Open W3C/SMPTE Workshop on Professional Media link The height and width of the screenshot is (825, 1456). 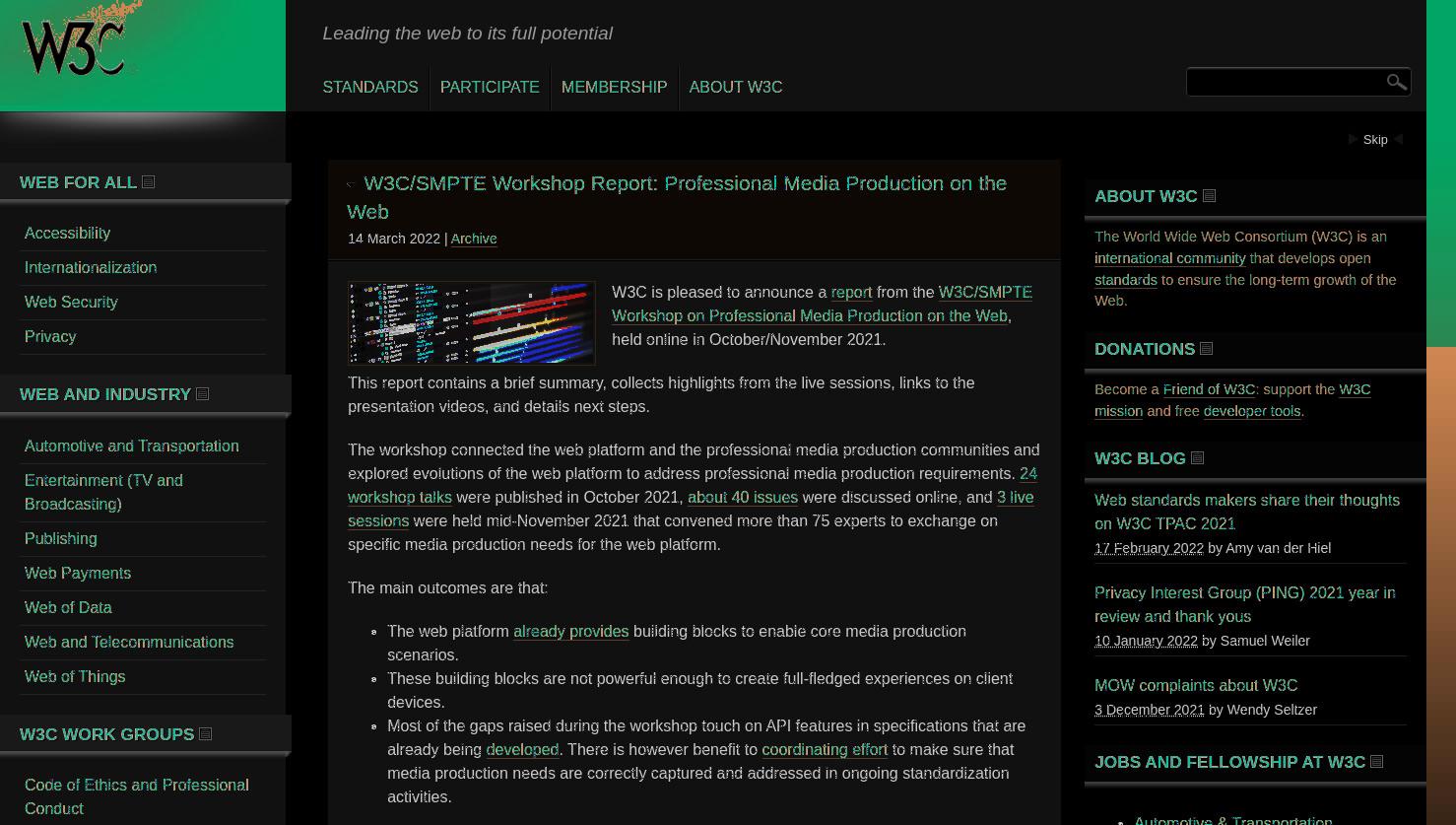click(x=823, y=305)
